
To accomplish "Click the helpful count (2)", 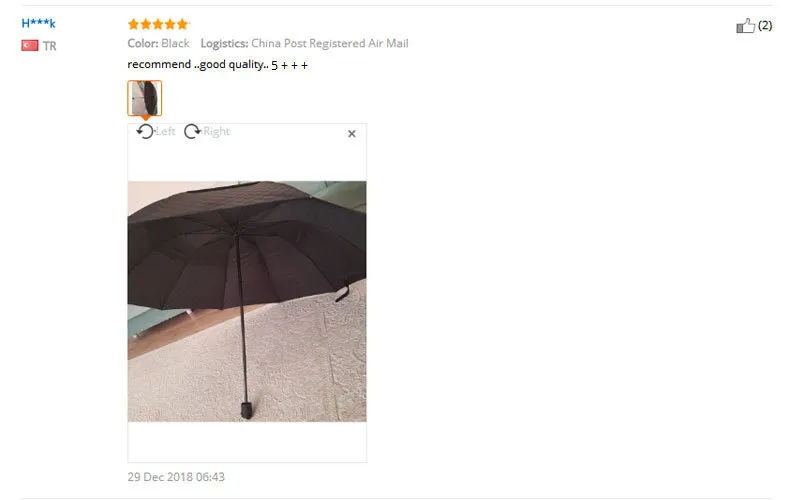I will point(765,25).
